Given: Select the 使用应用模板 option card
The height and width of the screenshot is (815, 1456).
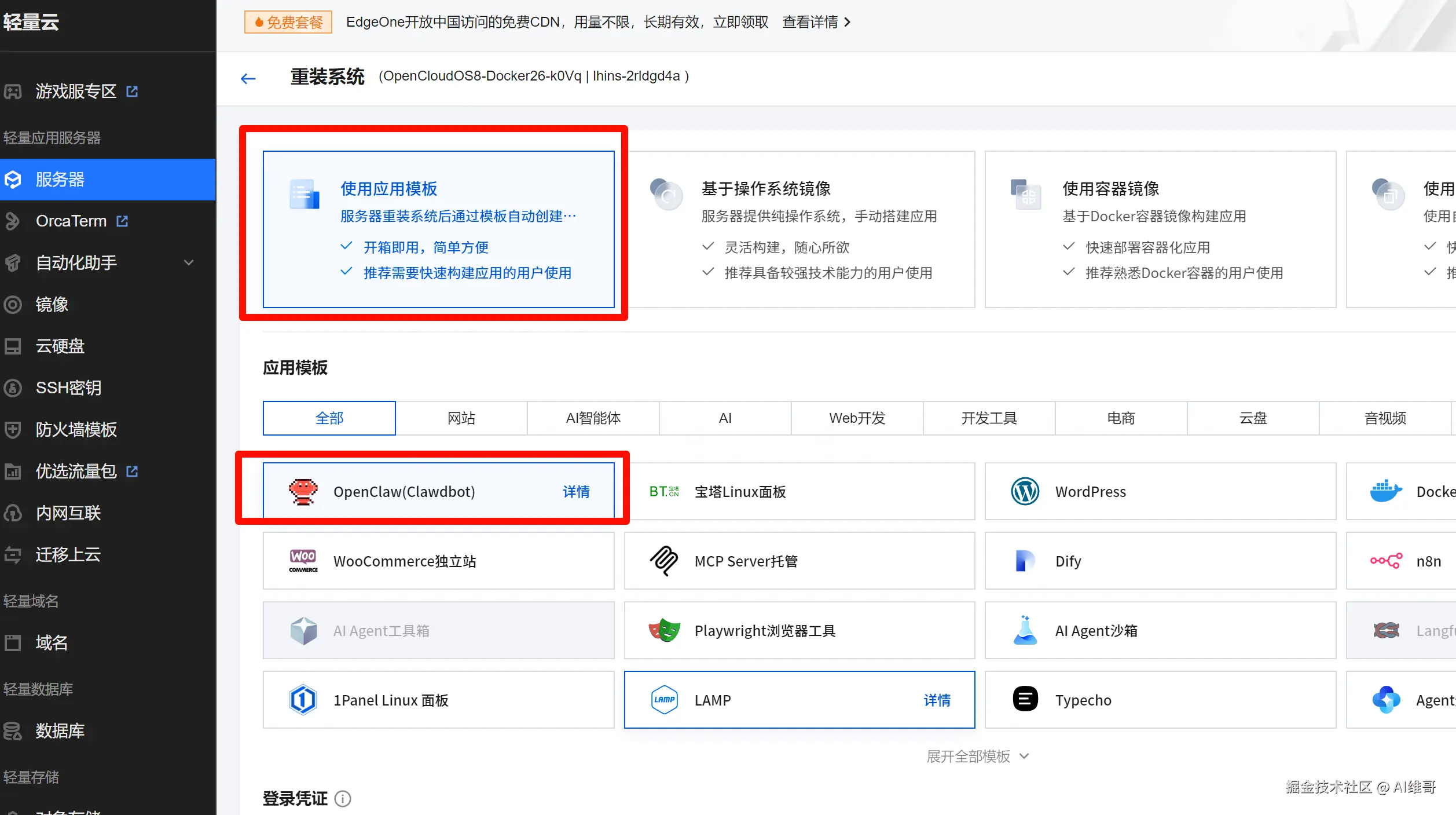Looking at the screenshot, I should [438, 229].
